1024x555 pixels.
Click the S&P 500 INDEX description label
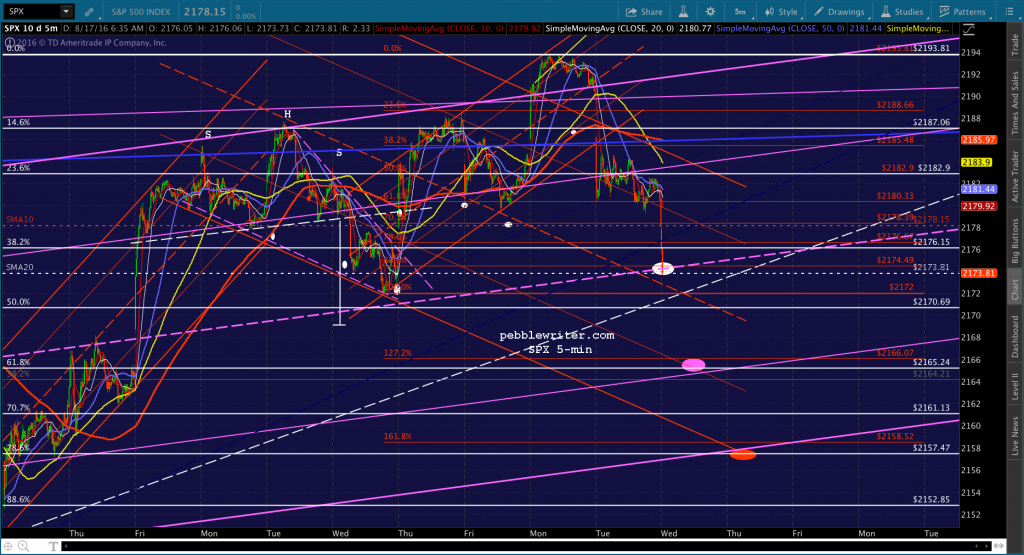pyautogui.click(x=140, y=12)
